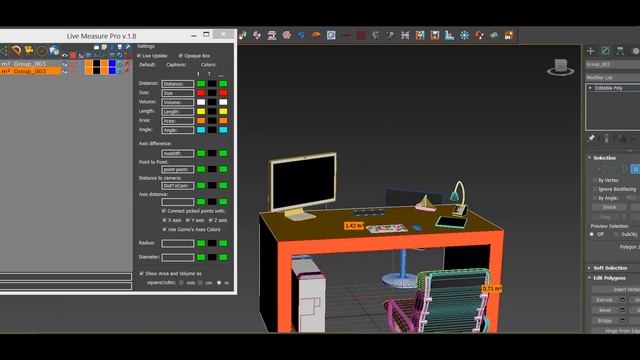Select the highlighted sub-object level icon in Selection
The height and width of the screenshot is (360, 640).
(636, 169)
